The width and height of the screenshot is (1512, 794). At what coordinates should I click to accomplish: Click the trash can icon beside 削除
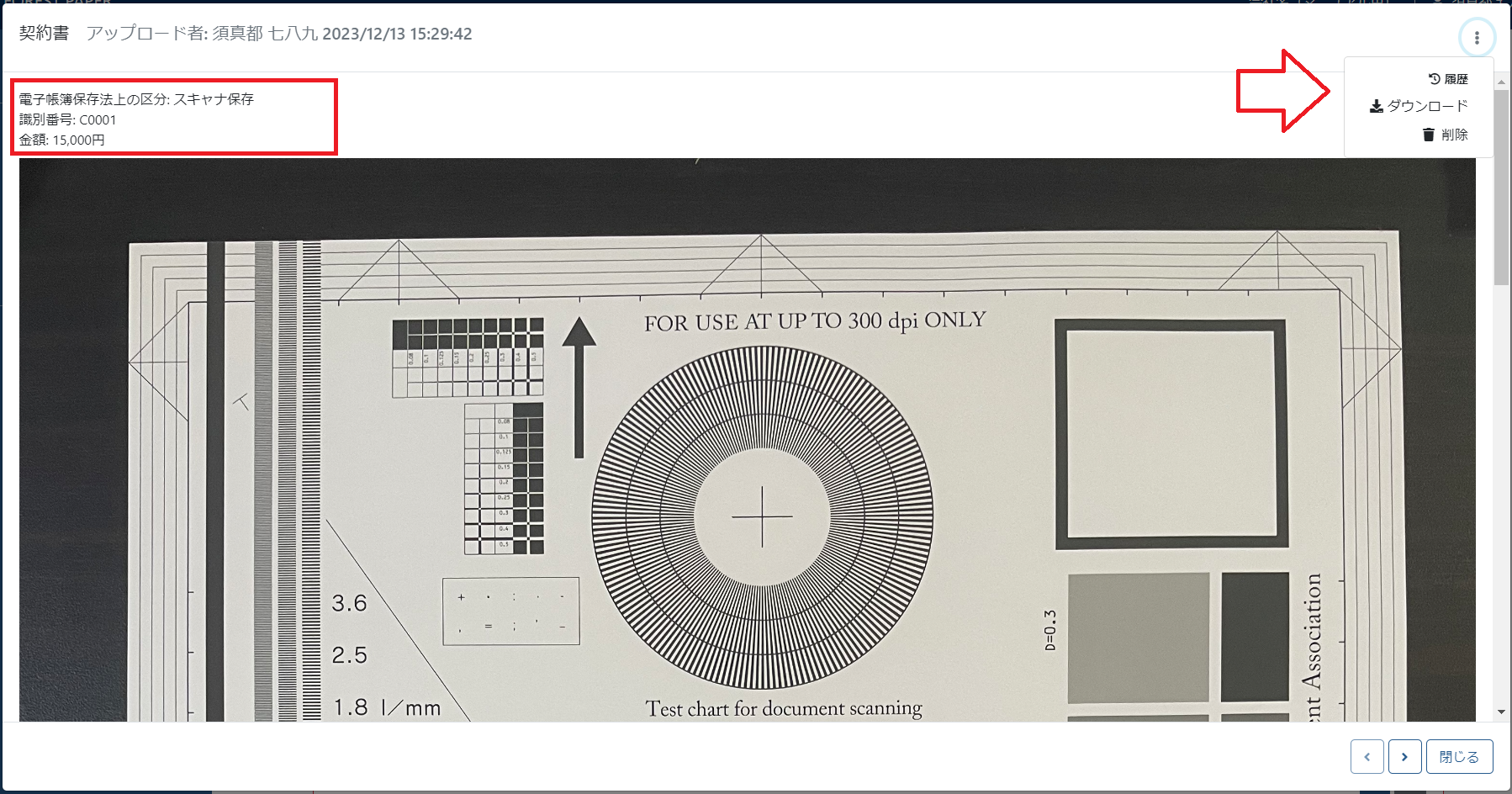tap(1428, 135)
